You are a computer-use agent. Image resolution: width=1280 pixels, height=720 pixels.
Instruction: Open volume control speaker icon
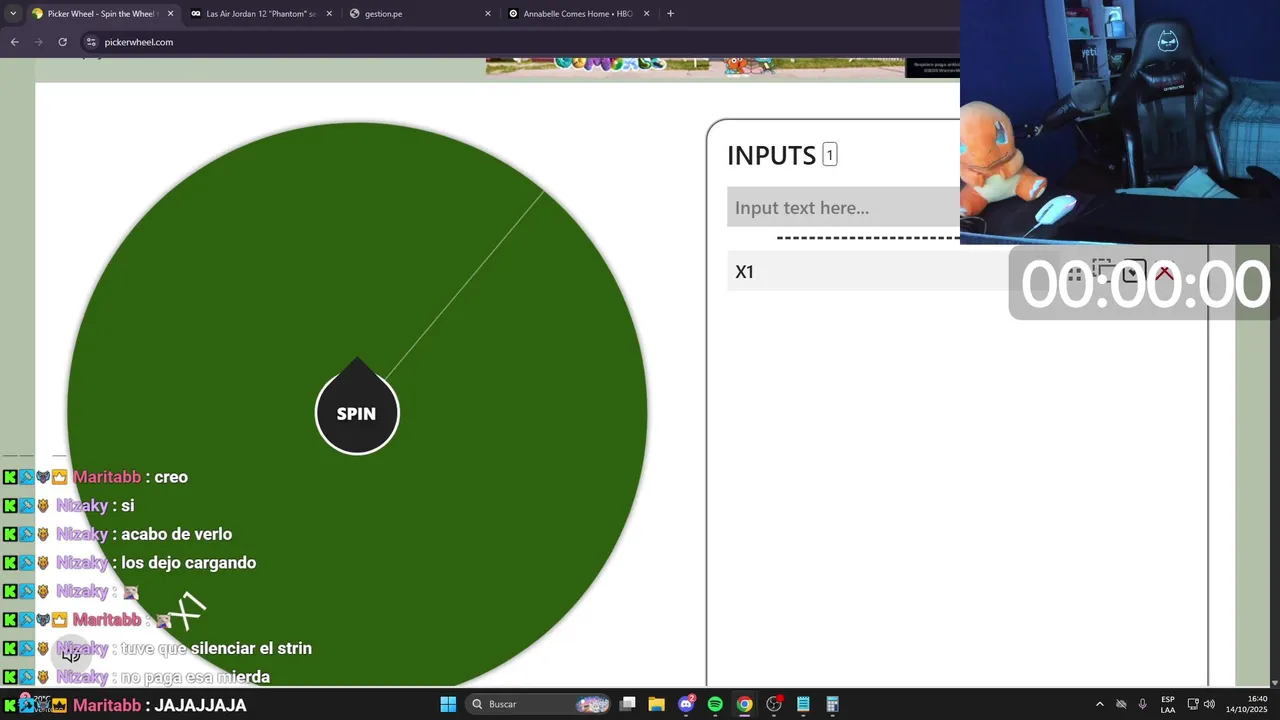coord(1209,704)
